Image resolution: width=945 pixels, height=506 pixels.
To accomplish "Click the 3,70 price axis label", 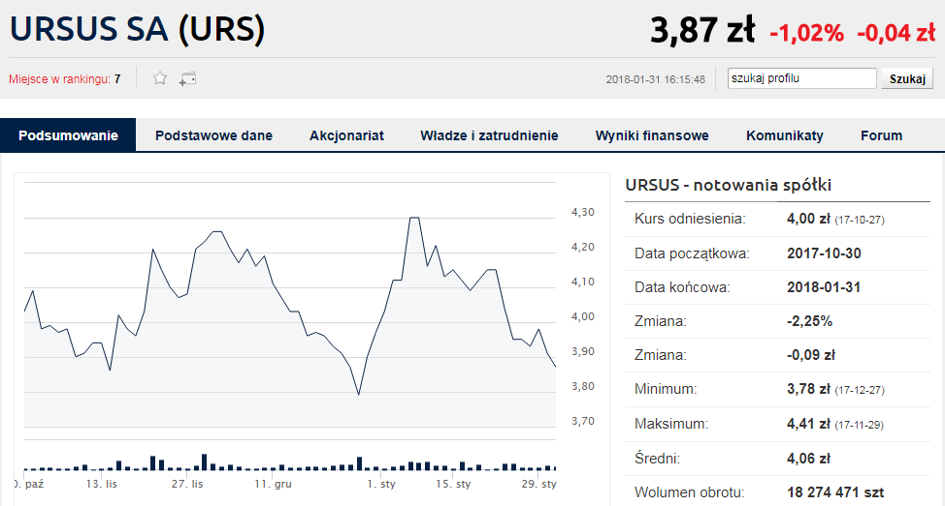I will click(x=583, y=421).
